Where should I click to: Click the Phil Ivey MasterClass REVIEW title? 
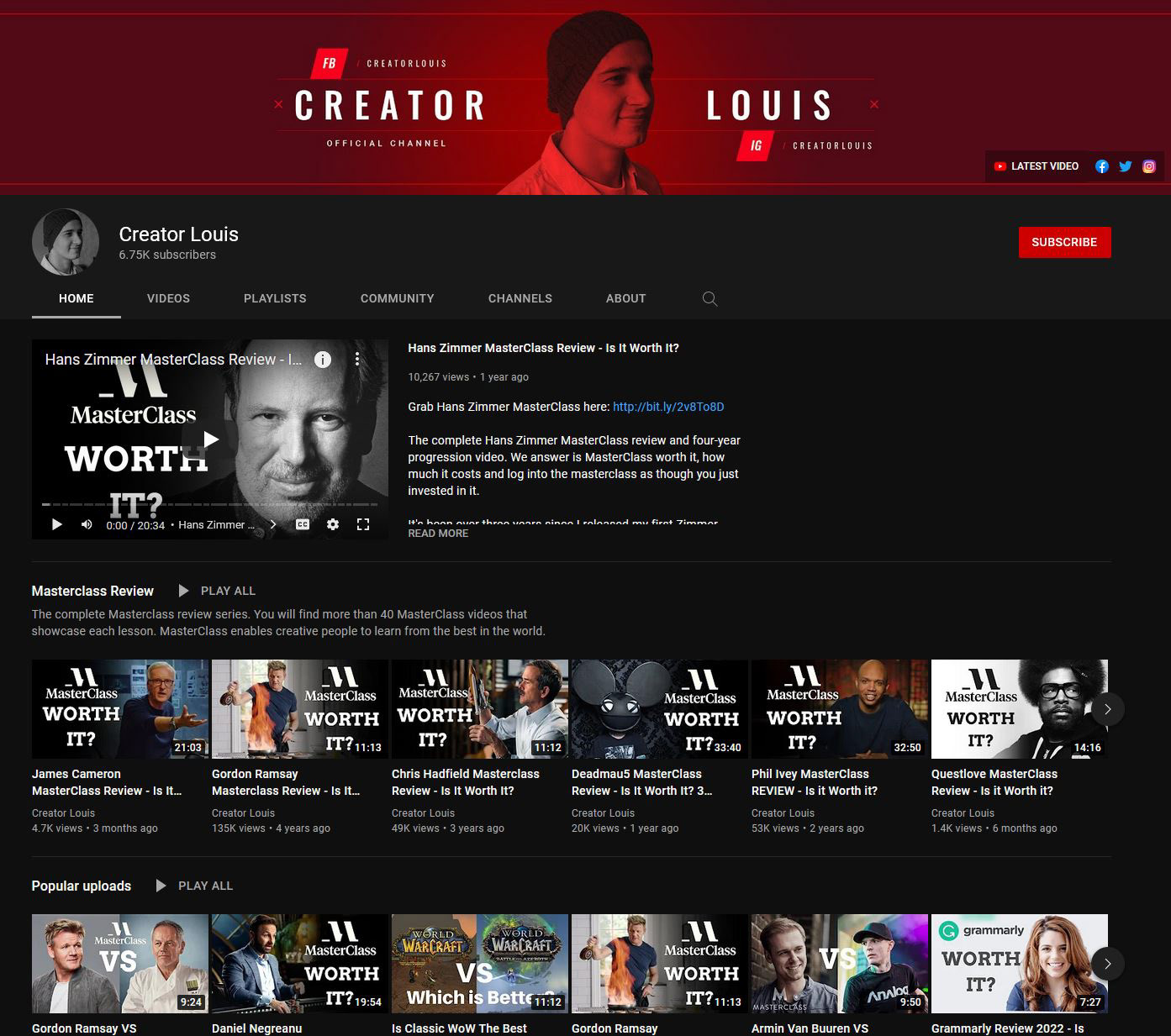coord(815,782)
